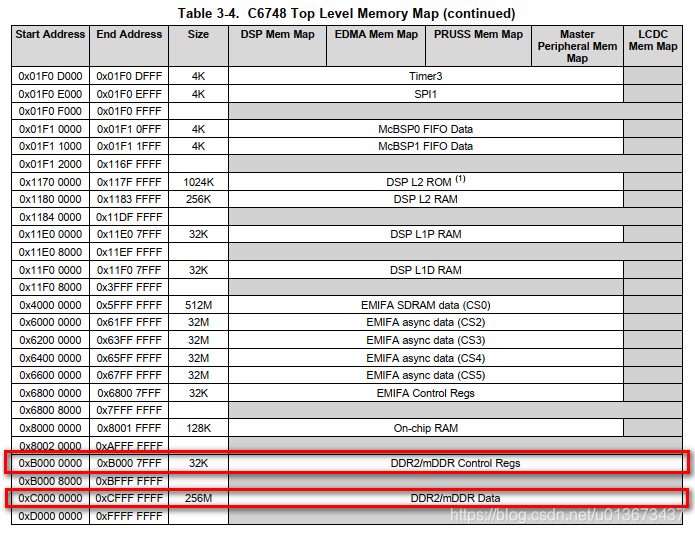Select end address 0xFFFF FFFF

(129, 516)
